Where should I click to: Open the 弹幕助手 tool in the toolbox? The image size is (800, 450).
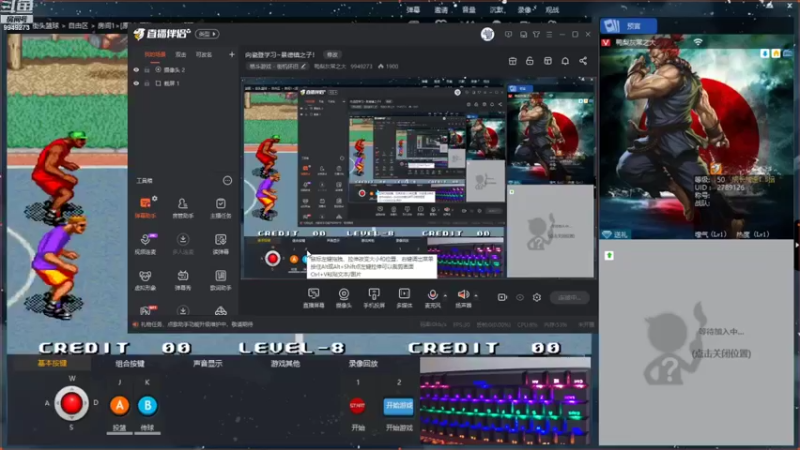point(145,207)
